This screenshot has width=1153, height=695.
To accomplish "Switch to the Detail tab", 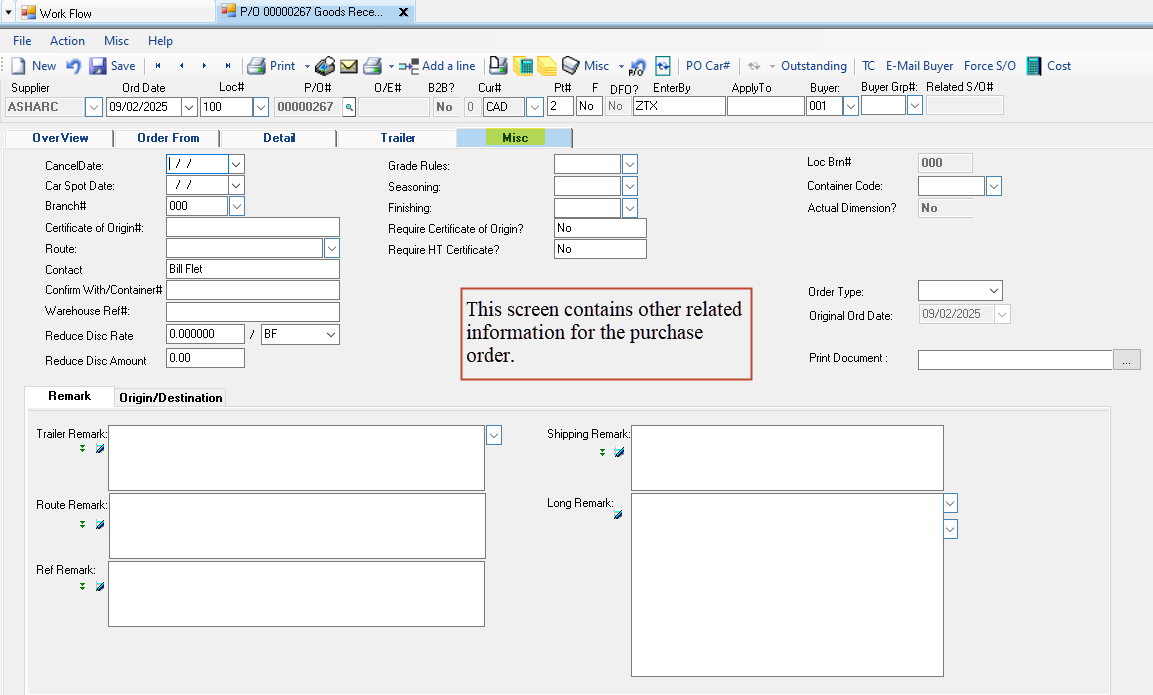I will (279, 138).
